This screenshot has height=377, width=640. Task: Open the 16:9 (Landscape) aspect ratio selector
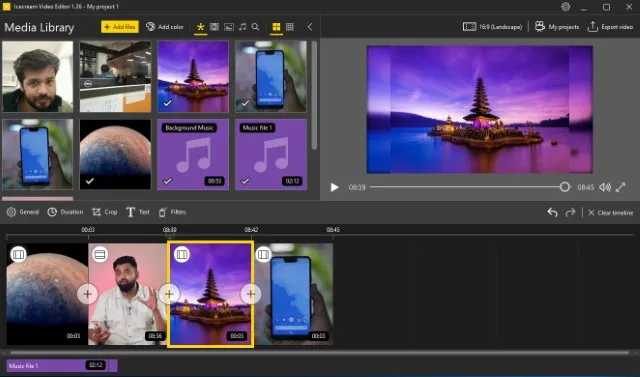492,27
